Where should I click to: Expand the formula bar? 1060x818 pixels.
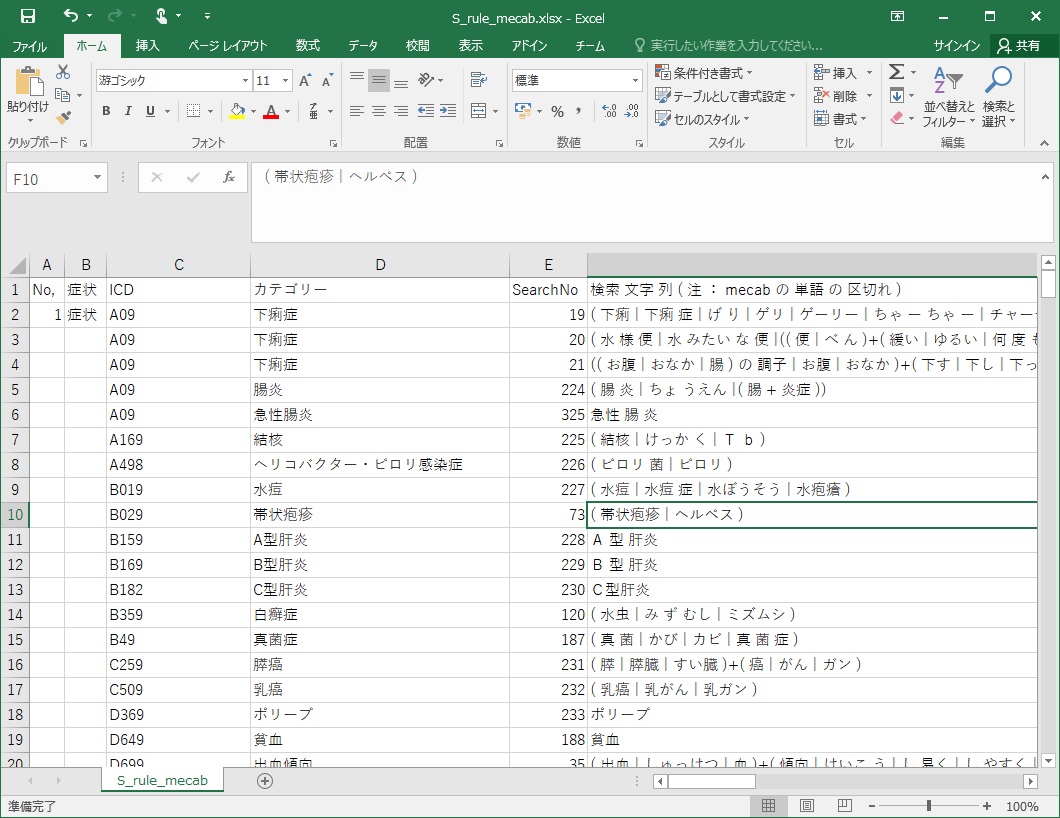pos(1045,176)
